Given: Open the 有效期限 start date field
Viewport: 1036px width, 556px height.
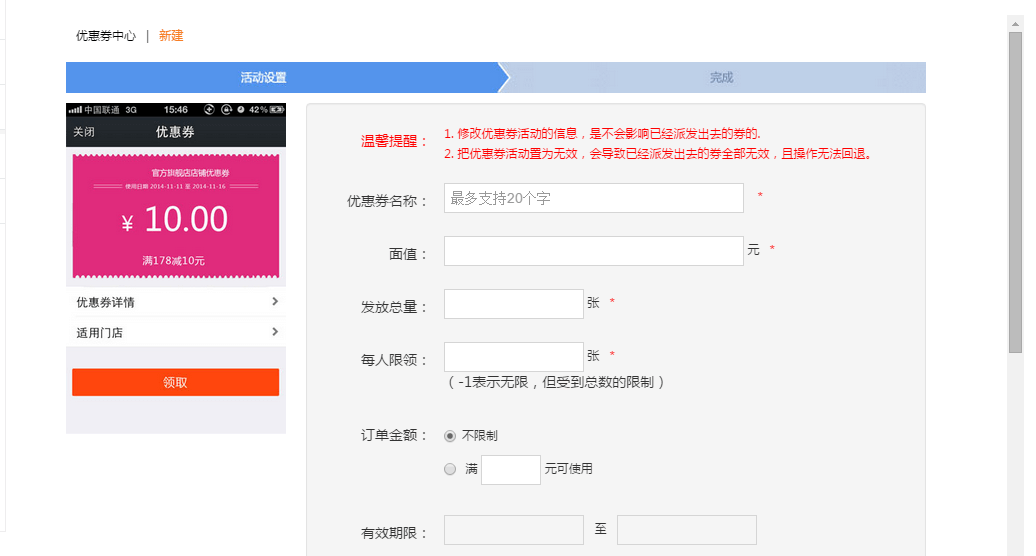Looking at the screenshot, I should pos(513,530).
